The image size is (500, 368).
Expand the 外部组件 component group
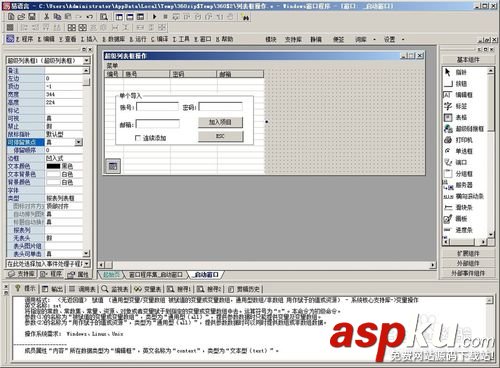pyautogui.click(x=468, y=263)
